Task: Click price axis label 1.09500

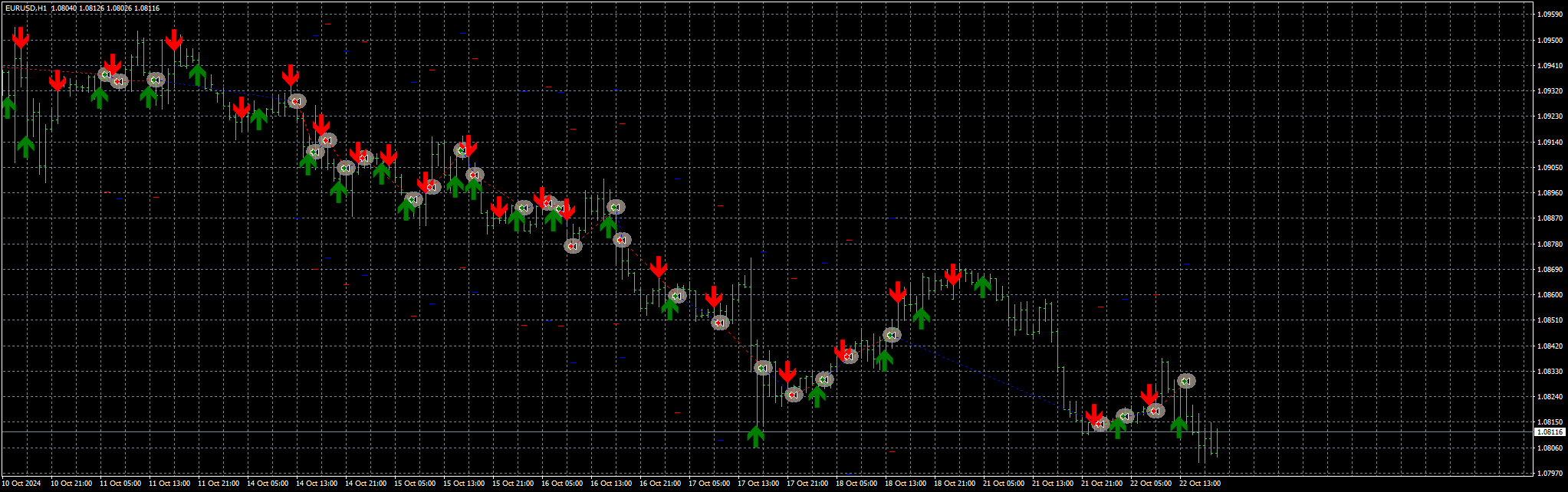Action: pos(1550,40)
